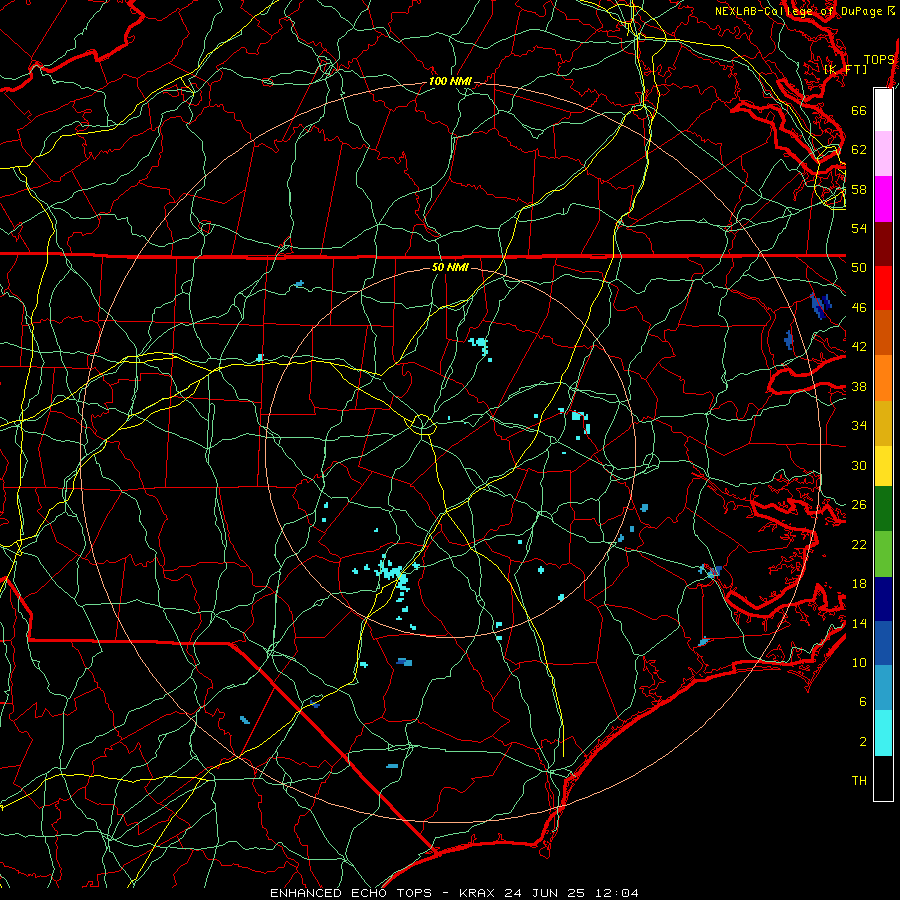Click the sky blue legend swatch
This screenshot has height=900, width=900.
(x=883, y=687)
